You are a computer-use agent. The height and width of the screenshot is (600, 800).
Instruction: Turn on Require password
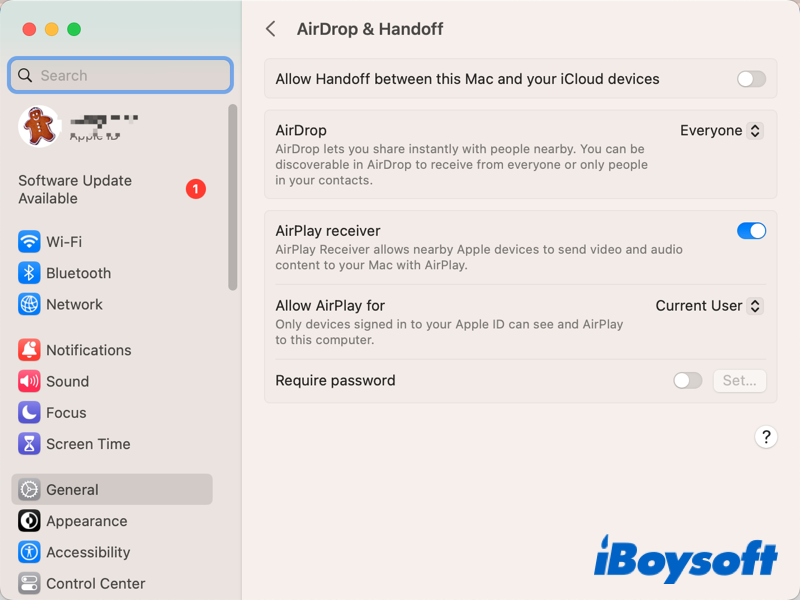(x=687, y=381)
